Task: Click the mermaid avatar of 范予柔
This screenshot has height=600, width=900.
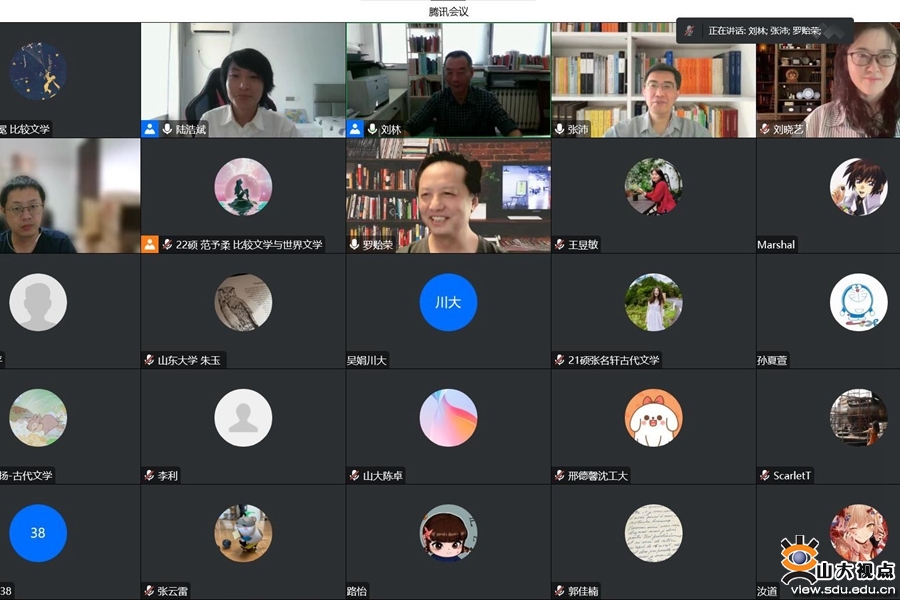Action: pos(243,187)
